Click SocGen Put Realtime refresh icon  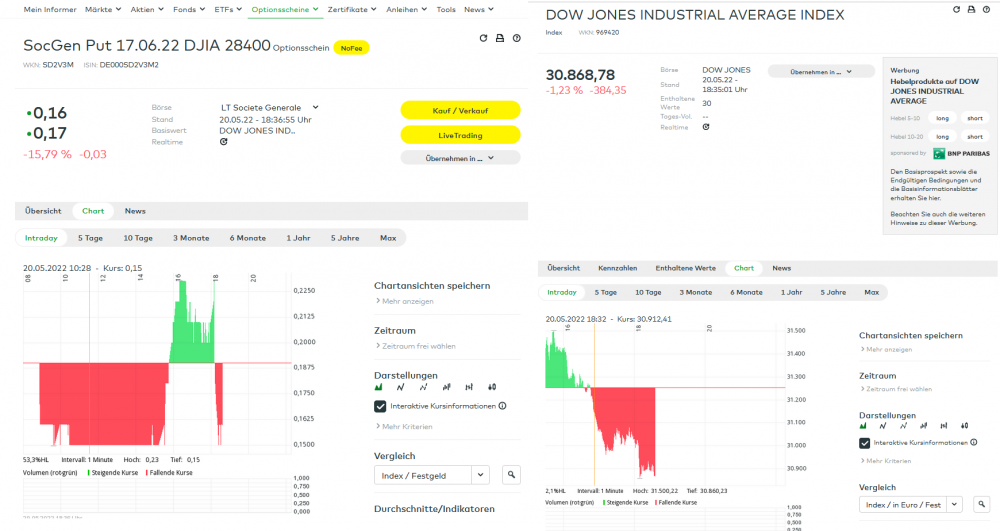pos(223,142)
